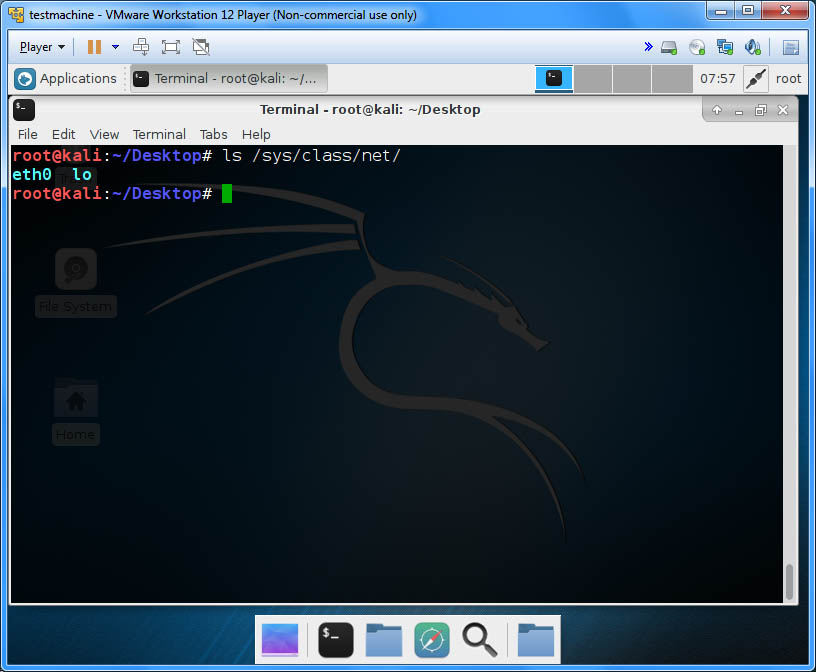Click the Applications menu logo icon

pyautogui.click(x=25, y=79)
